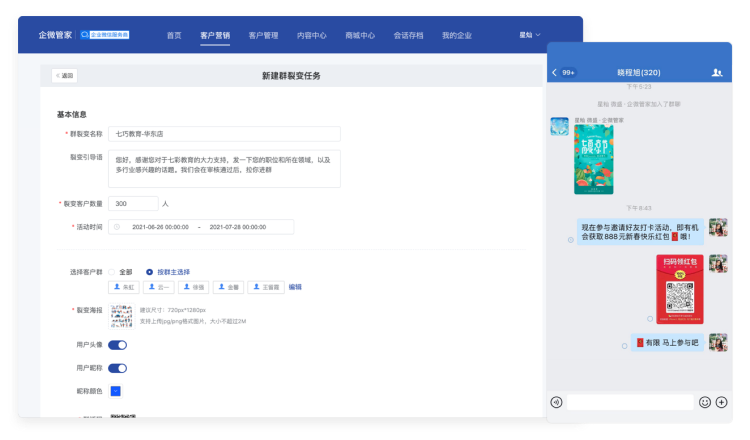Click the 裂变海报 poster thumbnail
Image resolution: width=750 pixels, height=440 pixels.
coord(121,316)
